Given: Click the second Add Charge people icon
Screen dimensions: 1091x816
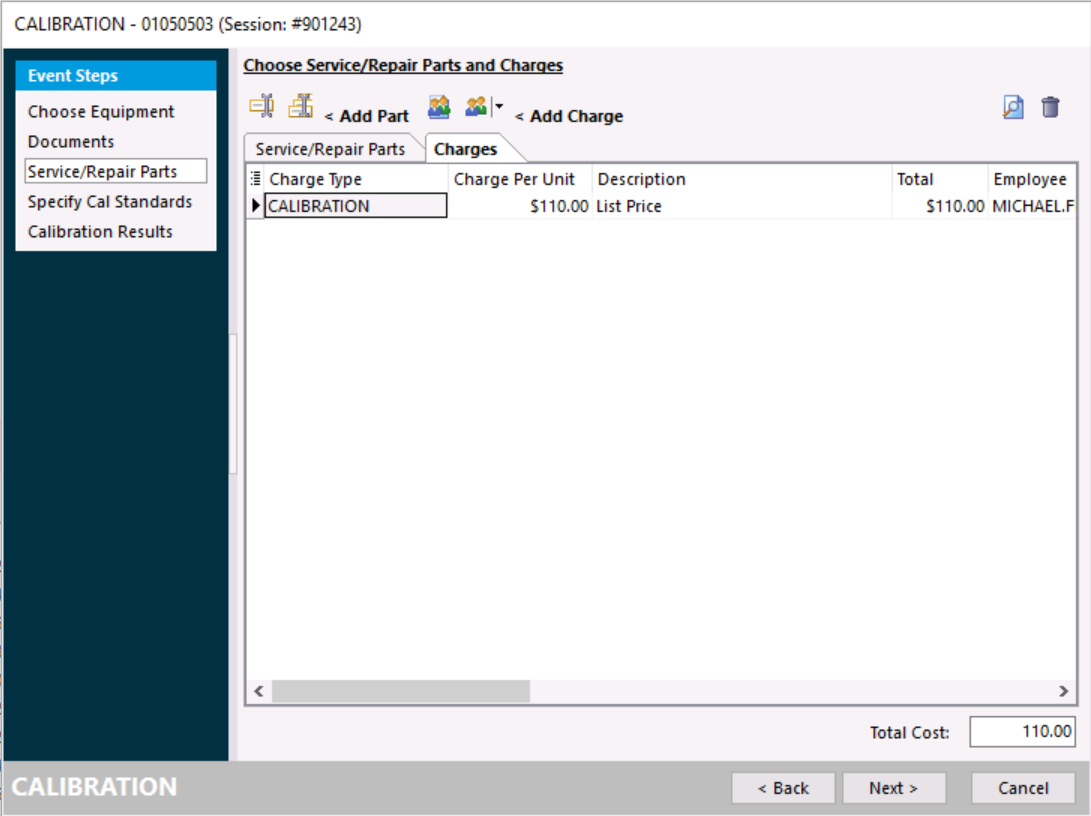Looking at the screenshot, I should (476, 107).
